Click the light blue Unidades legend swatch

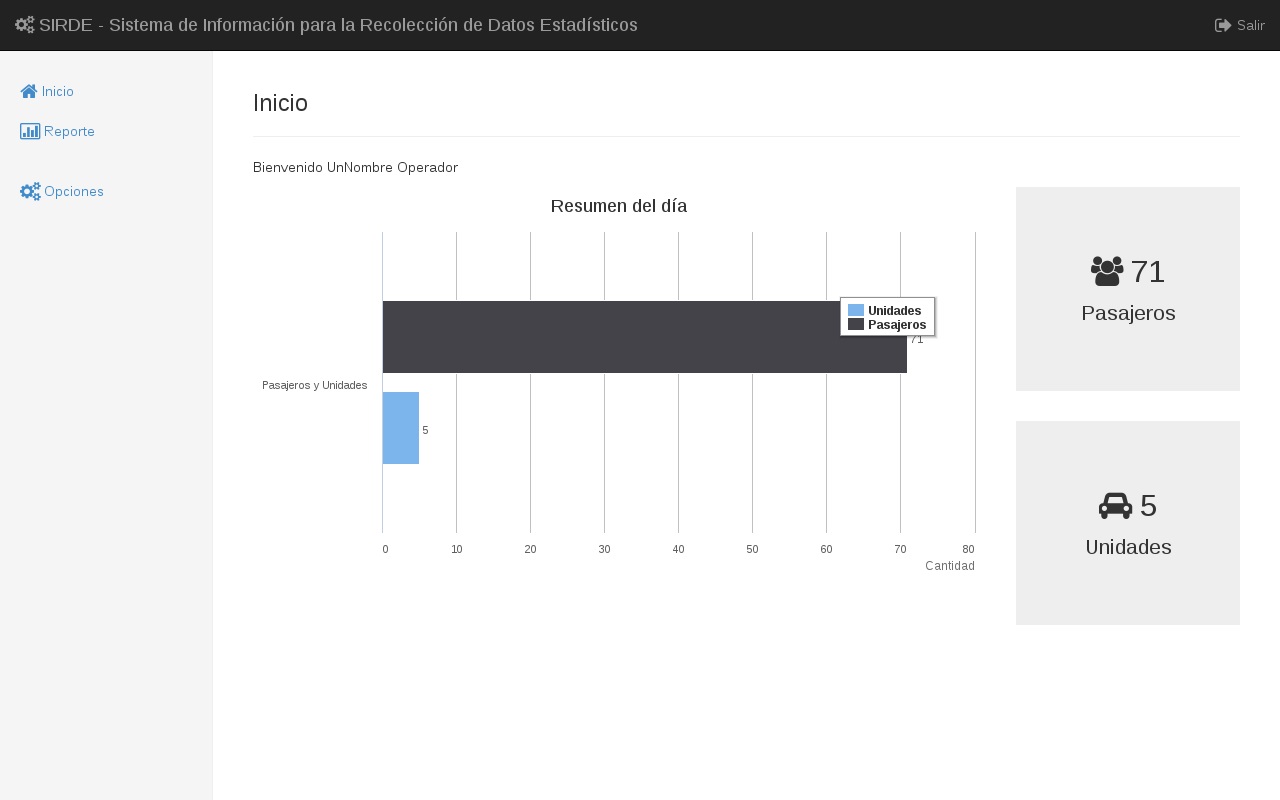click(856, 310)
